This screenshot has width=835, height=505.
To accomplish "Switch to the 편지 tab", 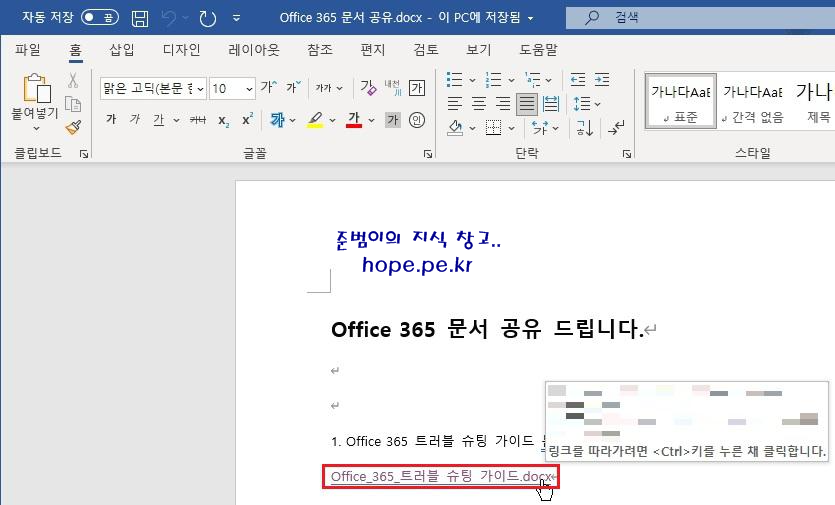I will pos(372,50).
